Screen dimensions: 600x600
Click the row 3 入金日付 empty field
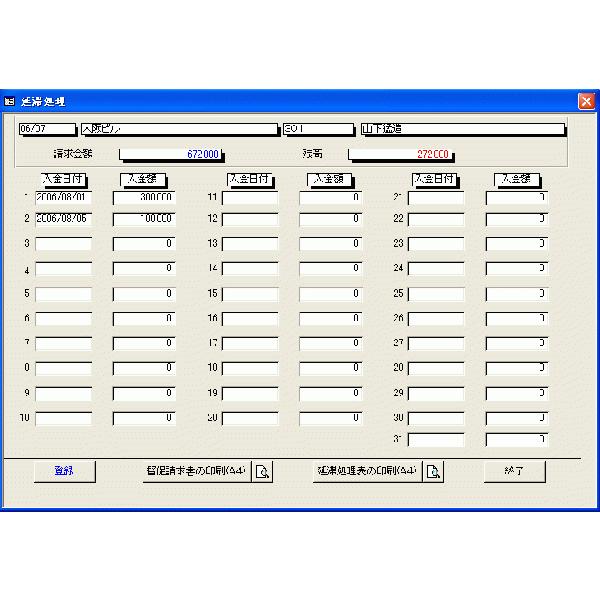coord(63,243)
